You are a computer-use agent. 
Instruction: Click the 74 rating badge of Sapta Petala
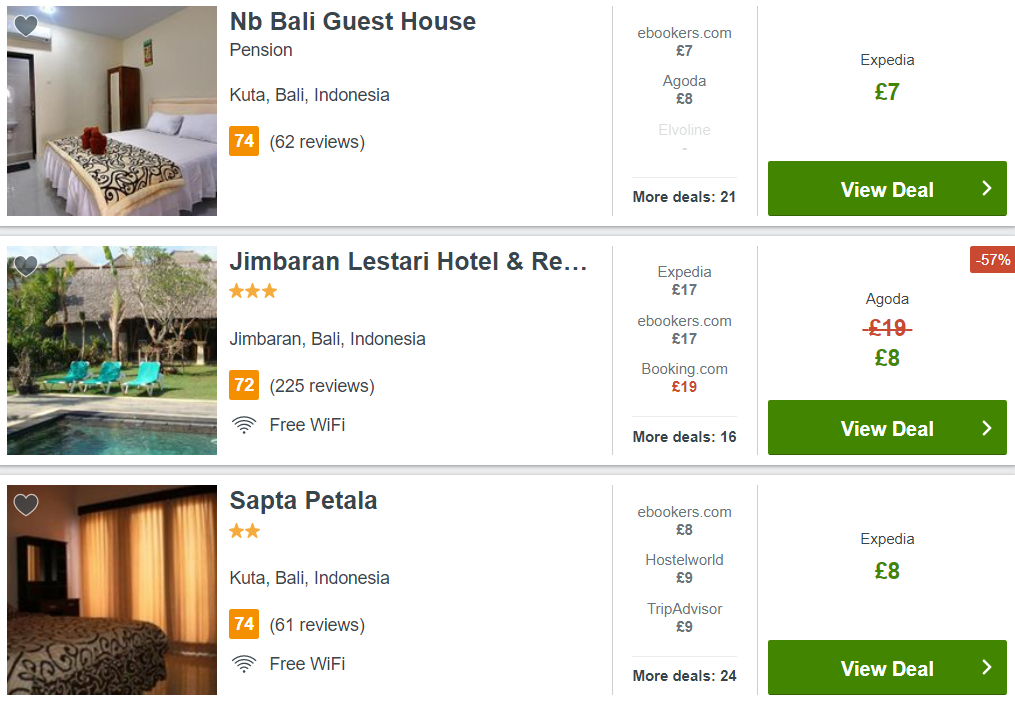pyautogui.click(x=244, y=624)
